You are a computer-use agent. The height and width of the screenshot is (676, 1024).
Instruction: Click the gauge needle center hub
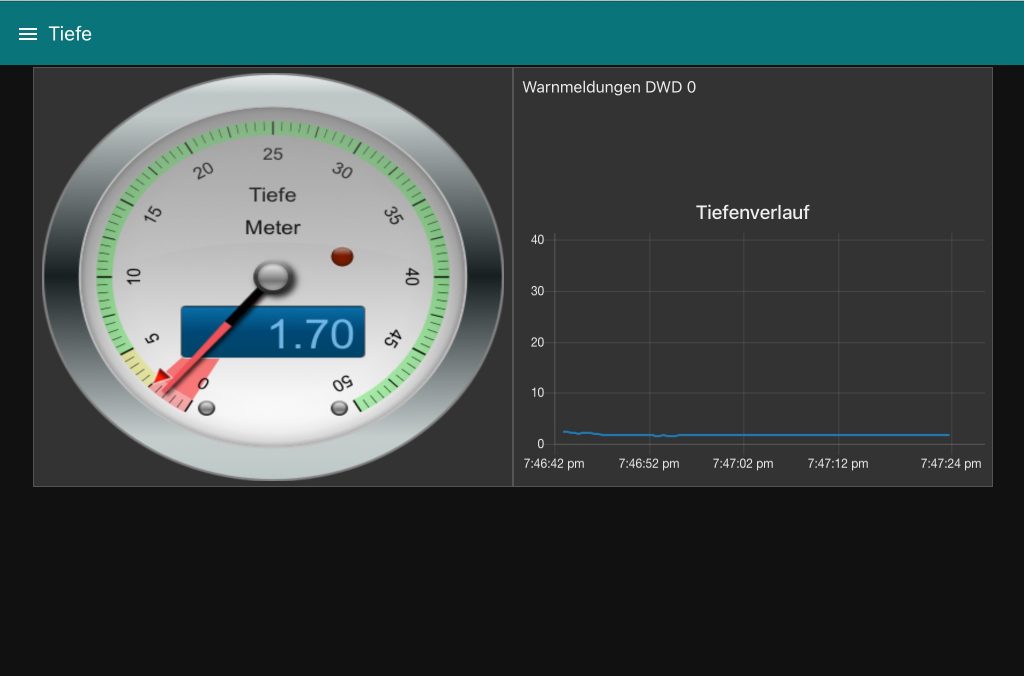[272, 276]
